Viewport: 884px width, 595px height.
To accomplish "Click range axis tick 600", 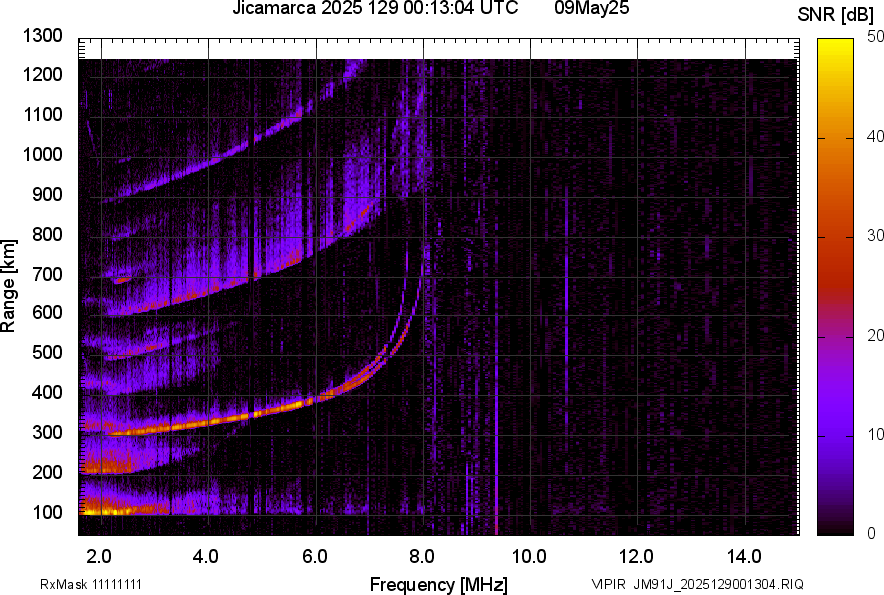I will 47,312.
